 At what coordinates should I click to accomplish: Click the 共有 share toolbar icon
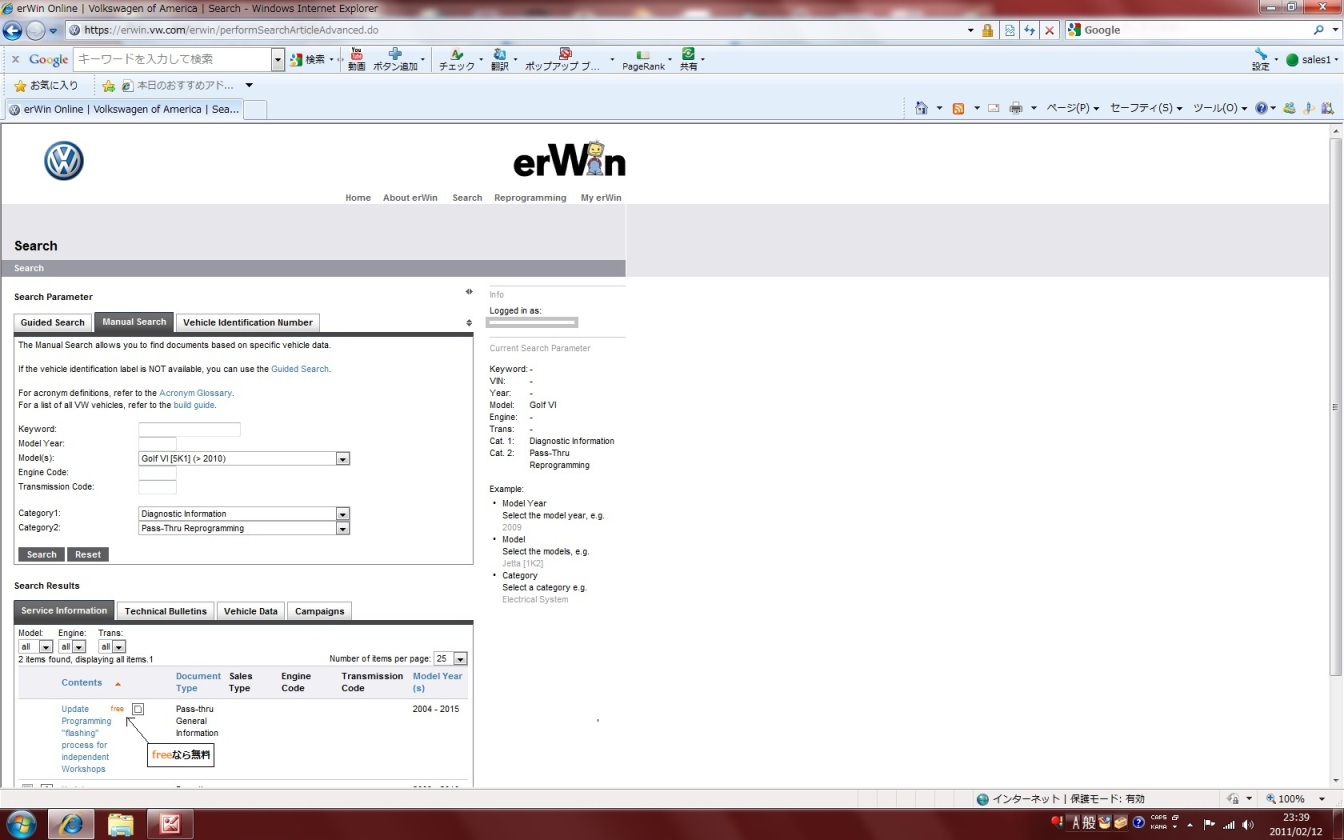point(688,55)
